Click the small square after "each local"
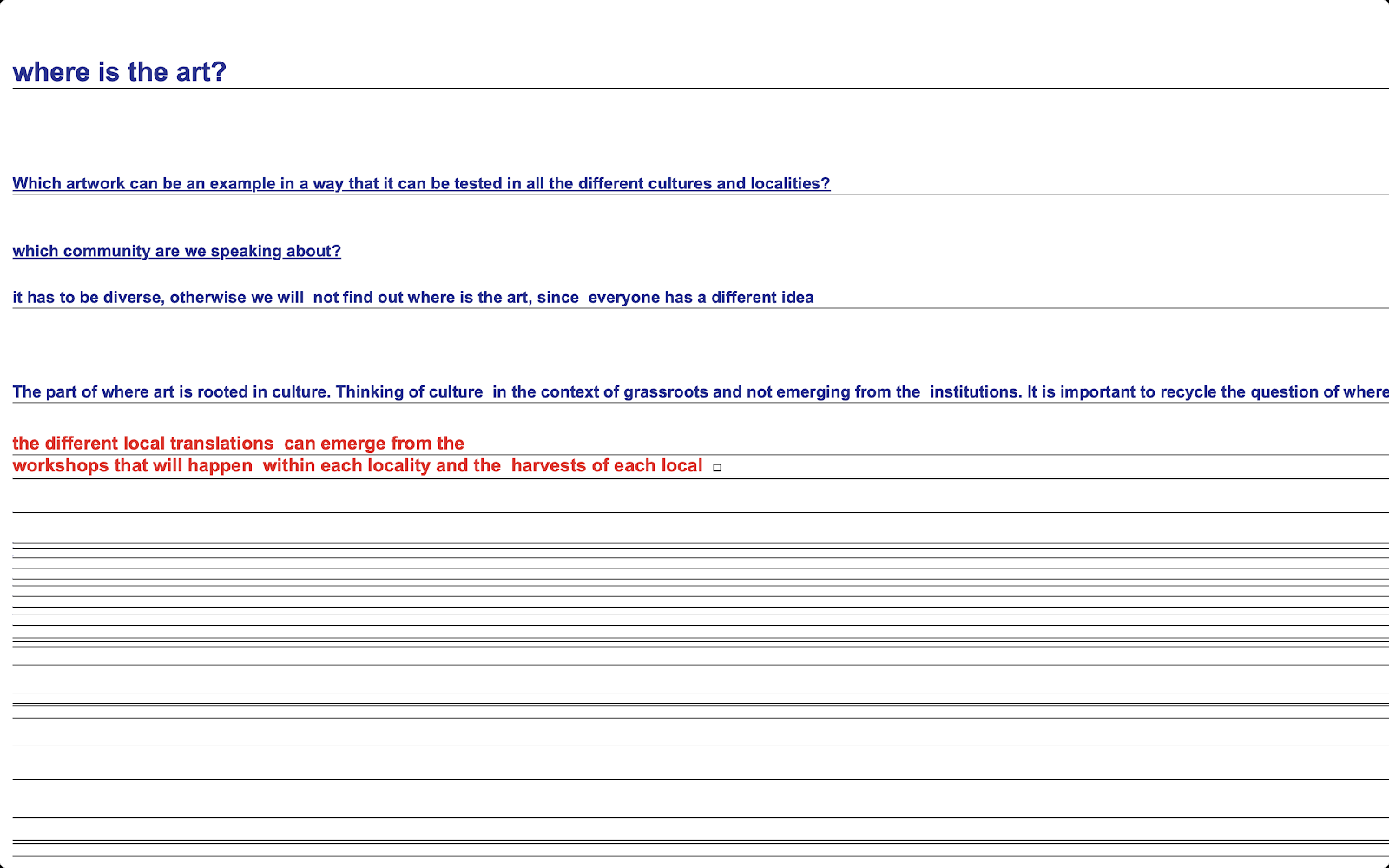Image resolution: width=1389 pixels, height=868 pixels. [717, 468]
